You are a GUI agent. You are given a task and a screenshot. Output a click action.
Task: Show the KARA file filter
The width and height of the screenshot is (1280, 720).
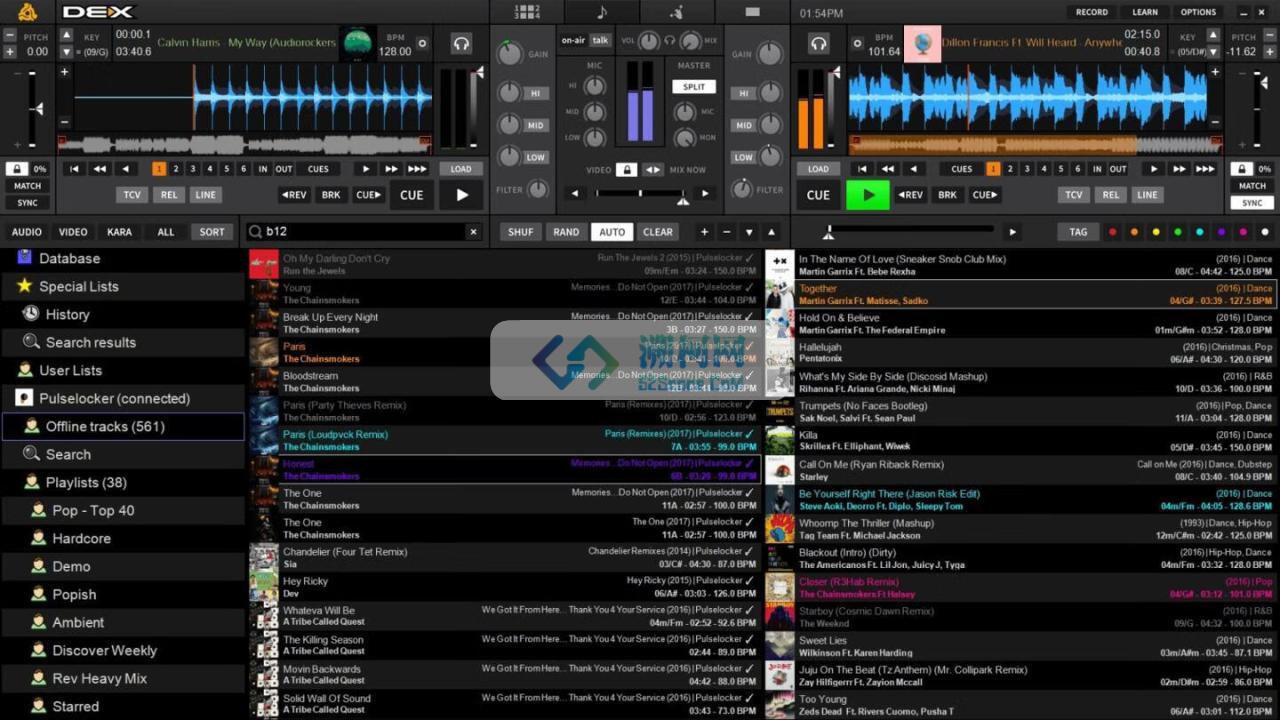119,232
